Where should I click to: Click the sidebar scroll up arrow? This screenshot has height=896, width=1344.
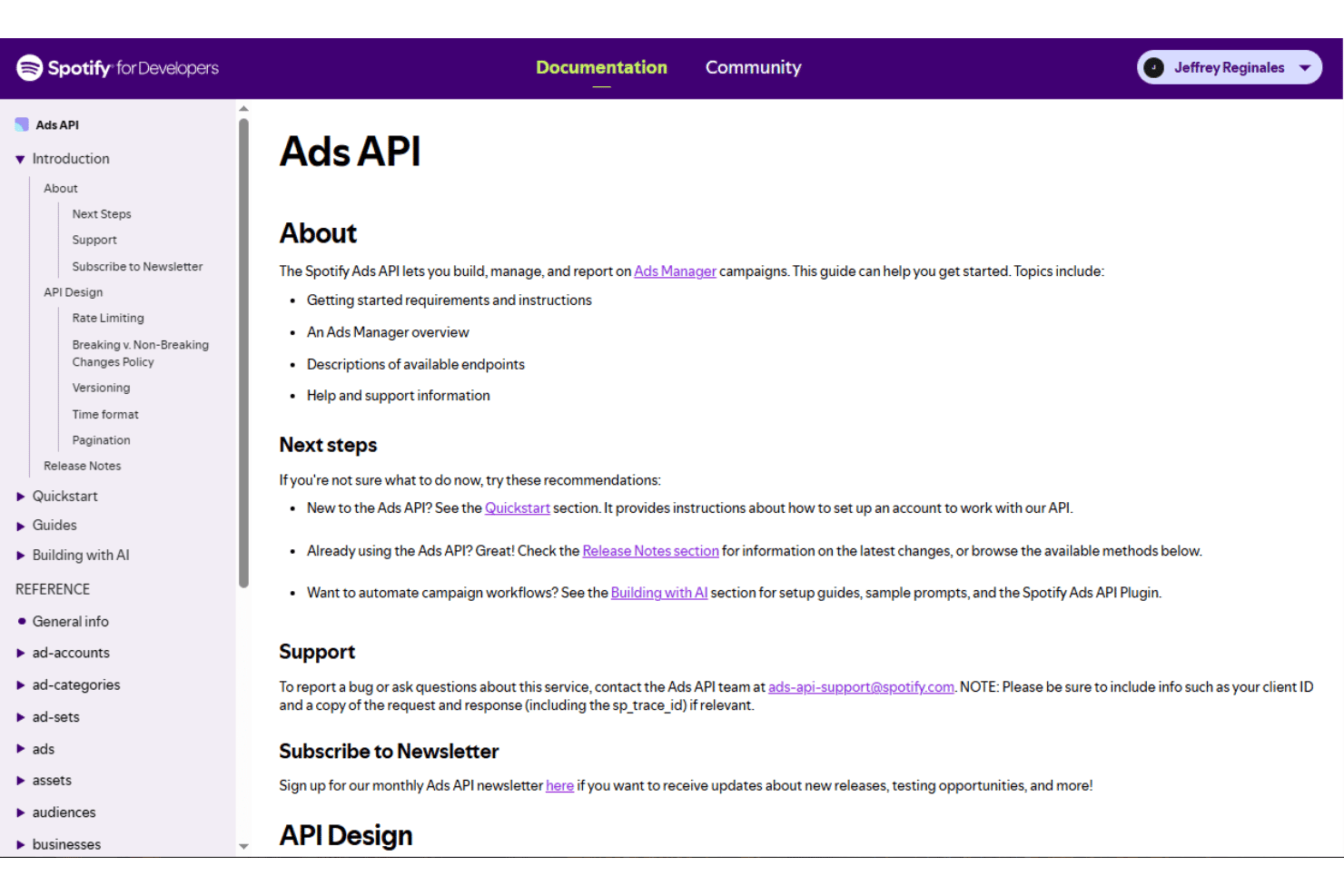pos(243,109)
